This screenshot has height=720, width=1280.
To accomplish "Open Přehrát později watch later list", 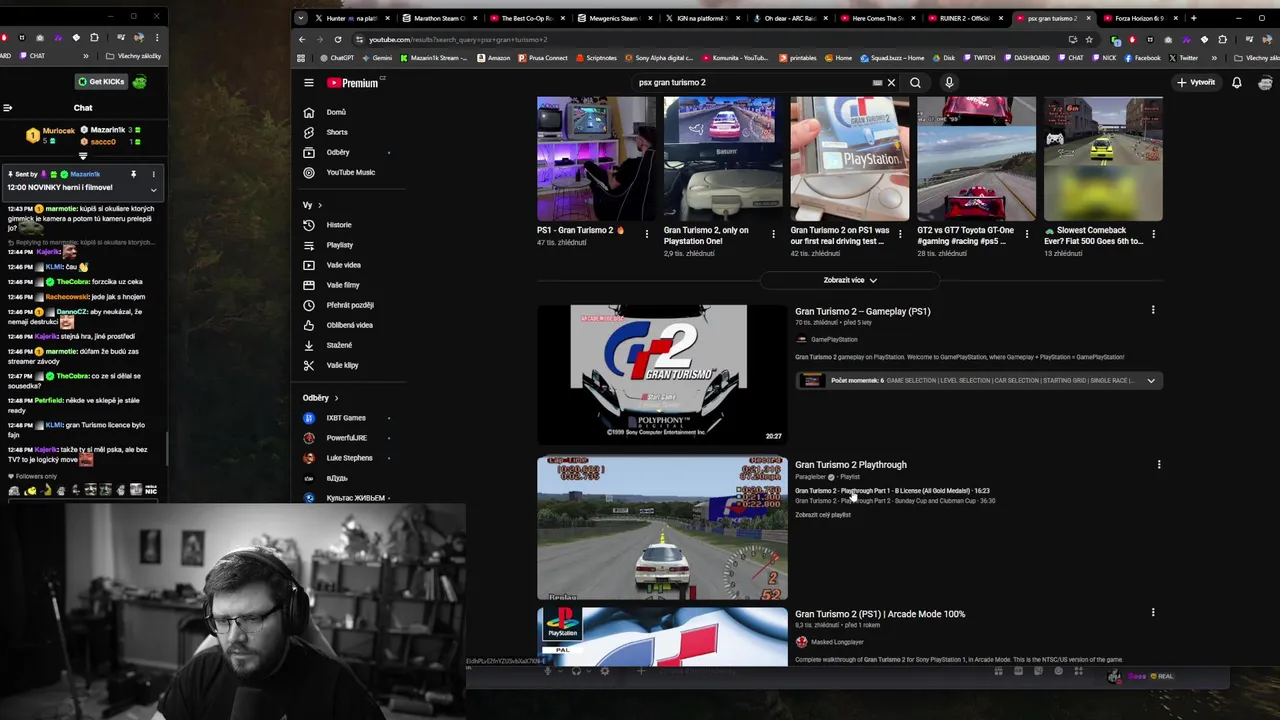I will [x=349, y=305].
